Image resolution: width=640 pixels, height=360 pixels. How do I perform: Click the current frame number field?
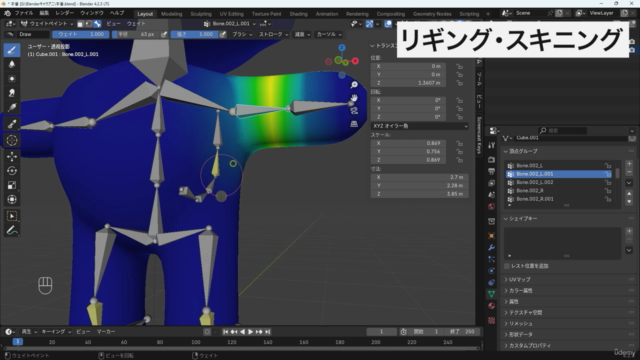381,332
